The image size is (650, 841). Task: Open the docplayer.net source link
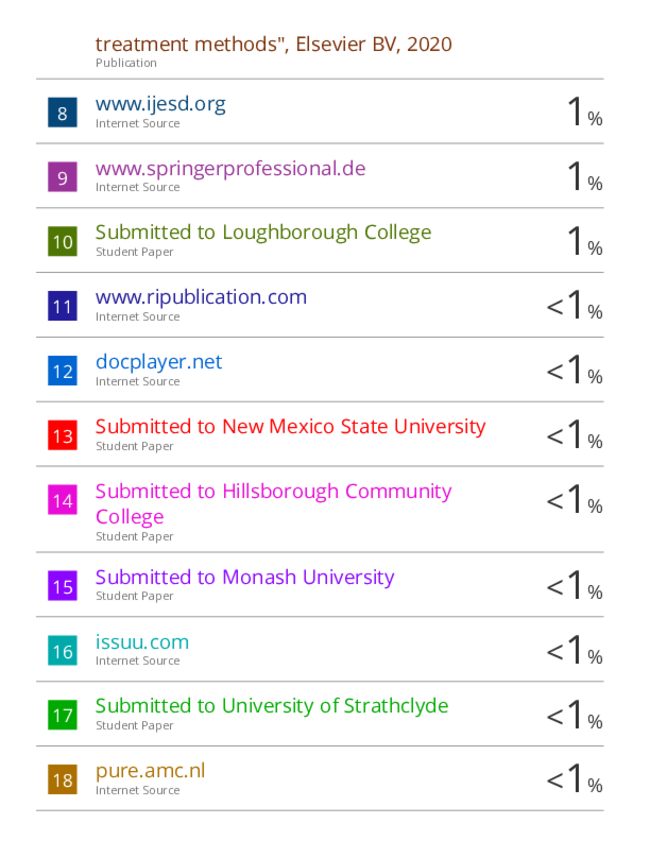coord(159,362)
